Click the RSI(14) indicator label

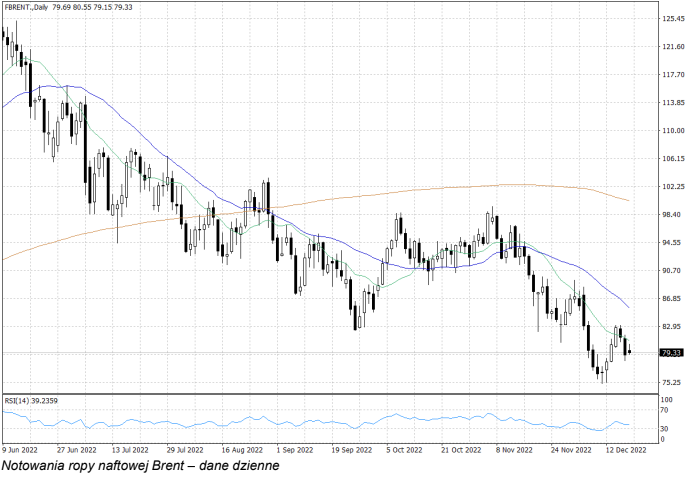coord(31,401)
